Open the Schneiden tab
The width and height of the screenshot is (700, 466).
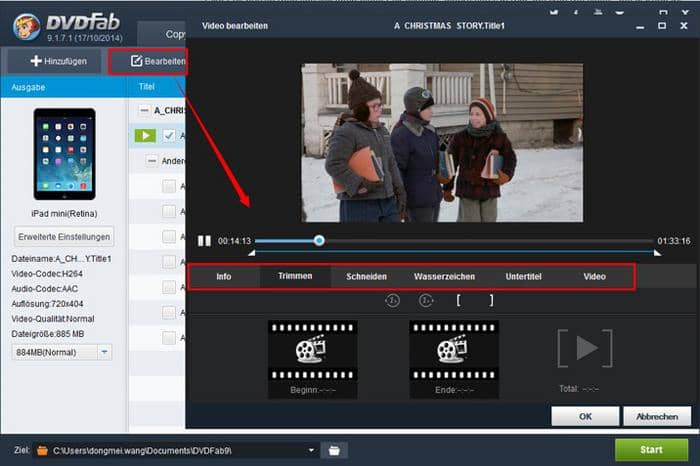click(367, 277)
